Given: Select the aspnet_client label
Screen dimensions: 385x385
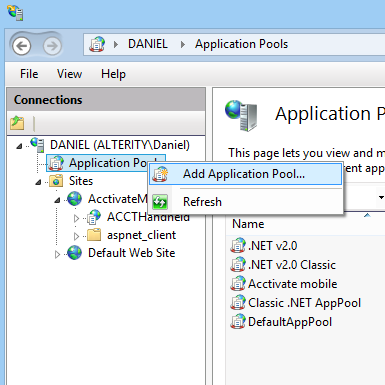Looking at the screenshot, I should (x=141, y=235).
